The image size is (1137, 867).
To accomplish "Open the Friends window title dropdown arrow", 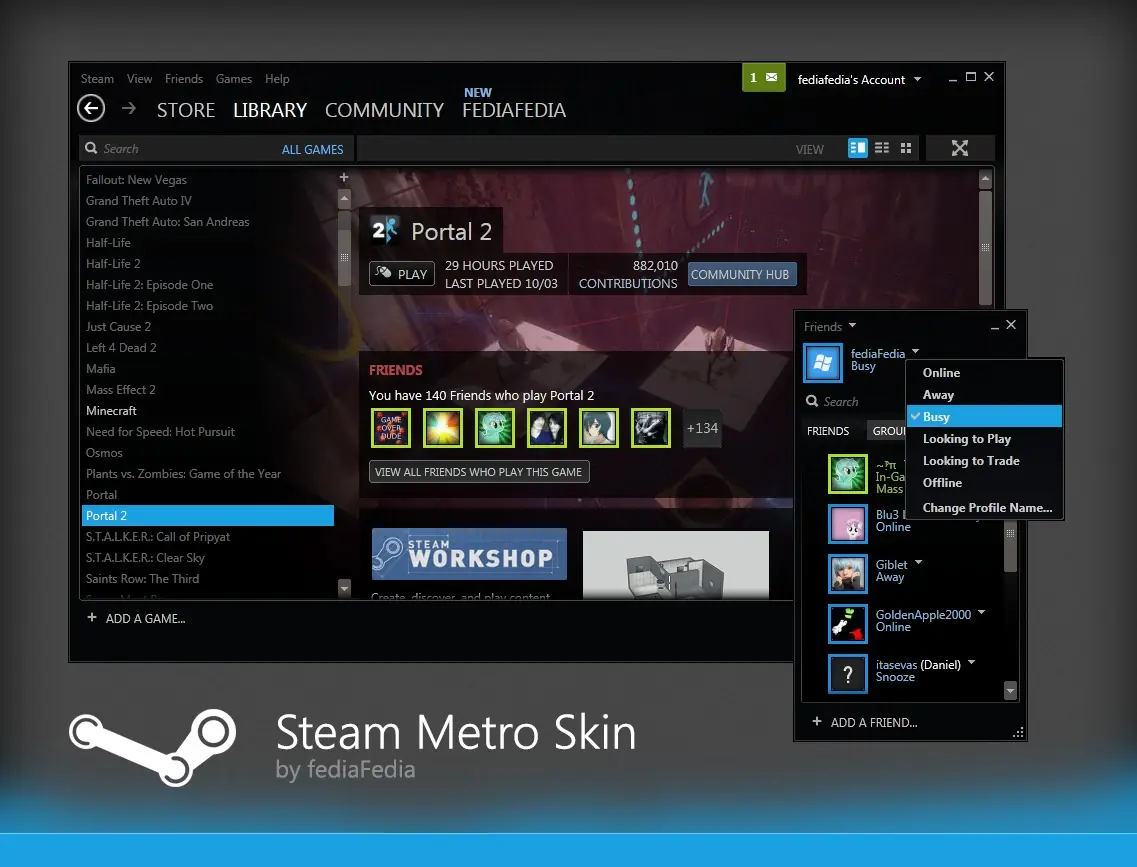I will pos(852,325).
